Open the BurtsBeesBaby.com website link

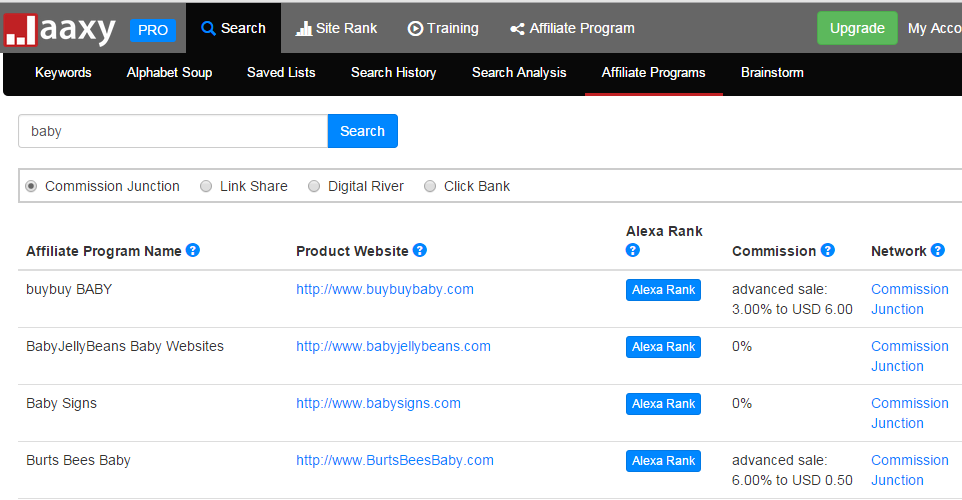394,460
